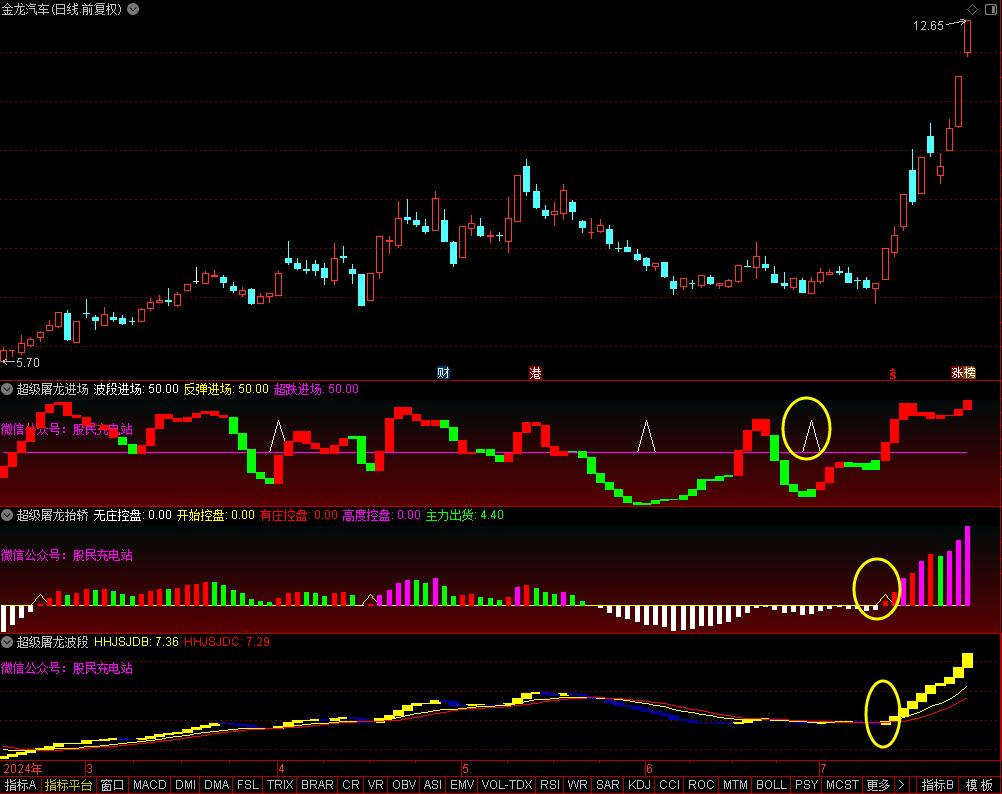Click the 港 event marker icon
The width and height of the screenshot is (1002, 794).
pyautogui.click(x=535, y=373)
